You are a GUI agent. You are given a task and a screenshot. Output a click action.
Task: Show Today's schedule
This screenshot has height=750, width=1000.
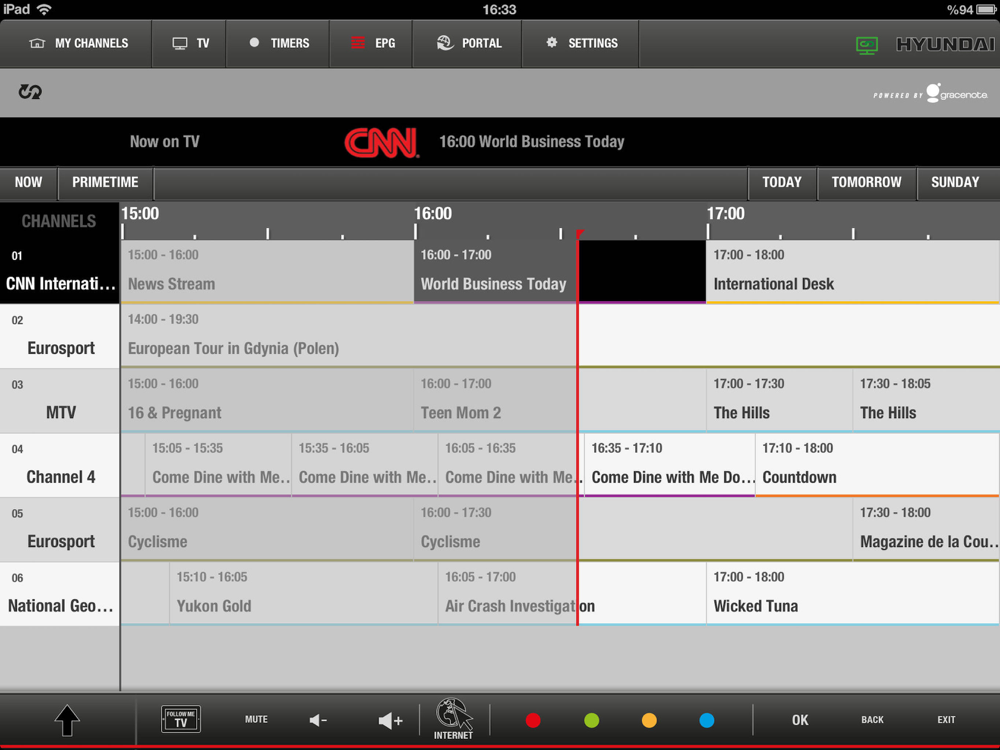tap(782, 182)
